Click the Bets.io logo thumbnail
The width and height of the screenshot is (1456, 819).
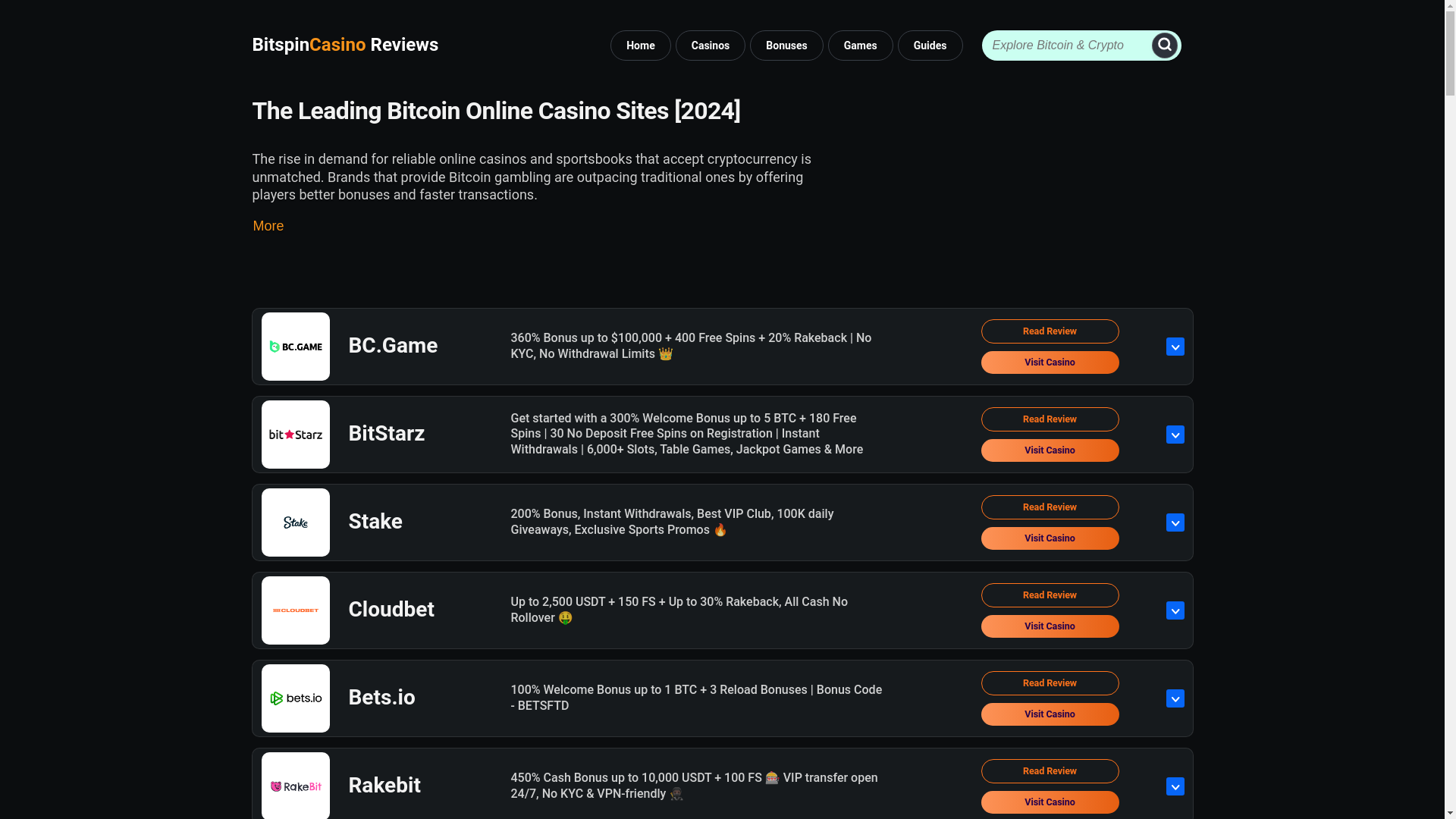point(296,698)
